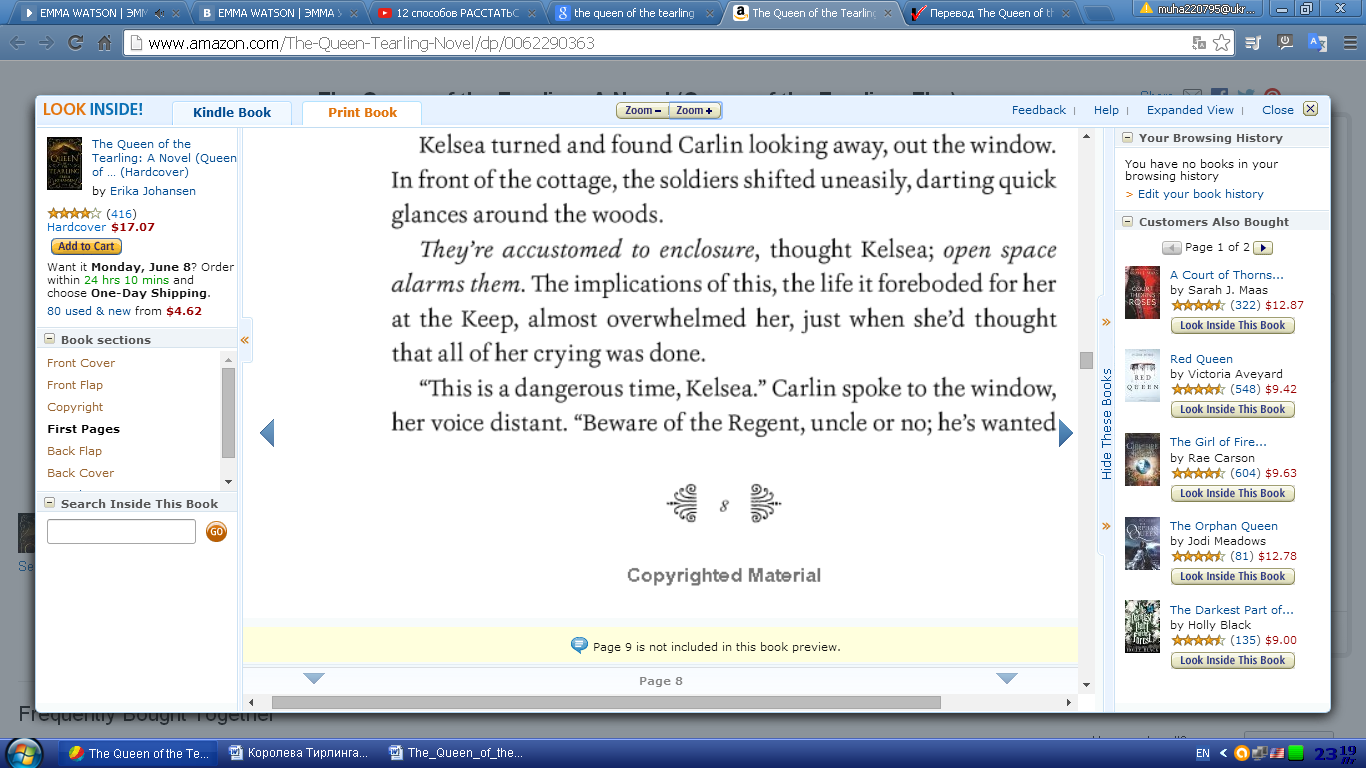Screen dimensions: 1366x768
Task: Click Edit your book history link
Action: (1200, 194)
